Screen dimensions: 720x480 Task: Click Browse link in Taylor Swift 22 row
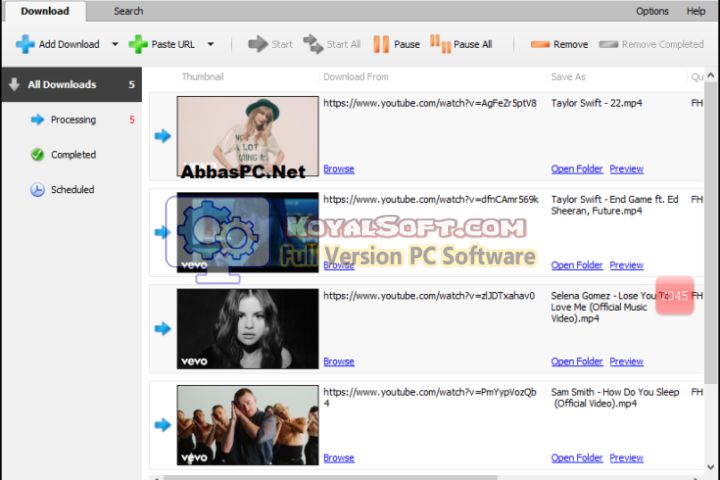coord(339,169)
